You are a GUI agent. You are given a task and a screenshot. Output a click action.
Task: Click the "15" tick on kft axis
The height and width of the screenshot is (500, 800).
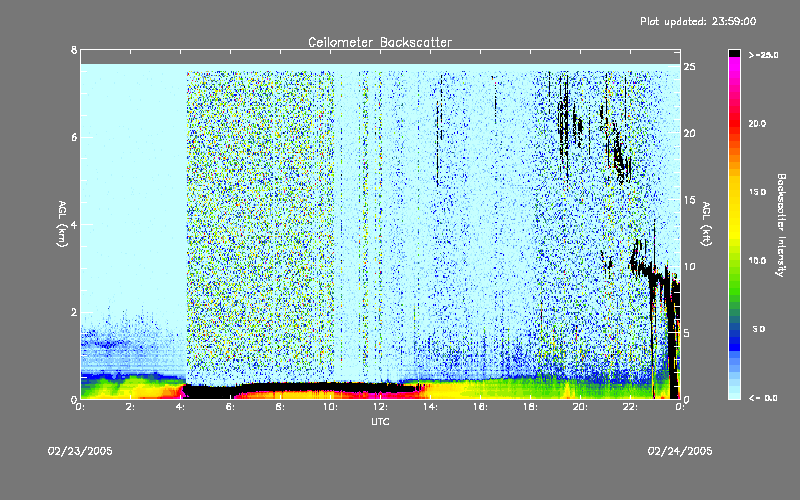tap(689, 200)
